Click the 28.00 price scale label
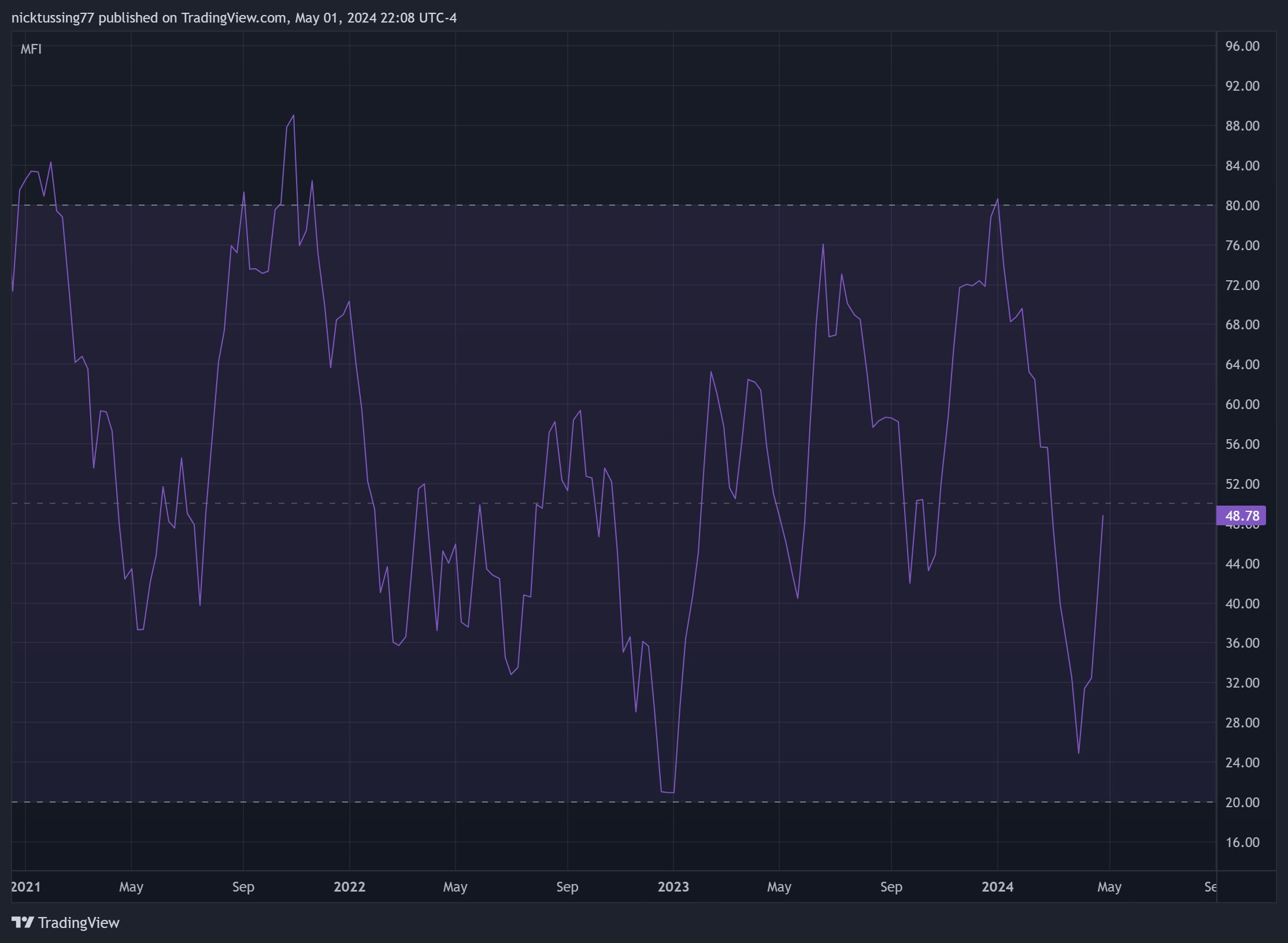The height and width of the screenshot is (943, 1288). (1242, 723)
